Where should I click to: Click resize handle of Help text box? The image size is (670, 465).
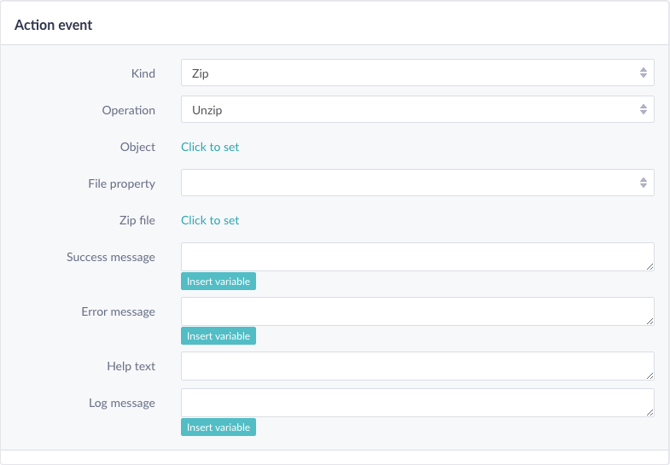pos(649,376)
